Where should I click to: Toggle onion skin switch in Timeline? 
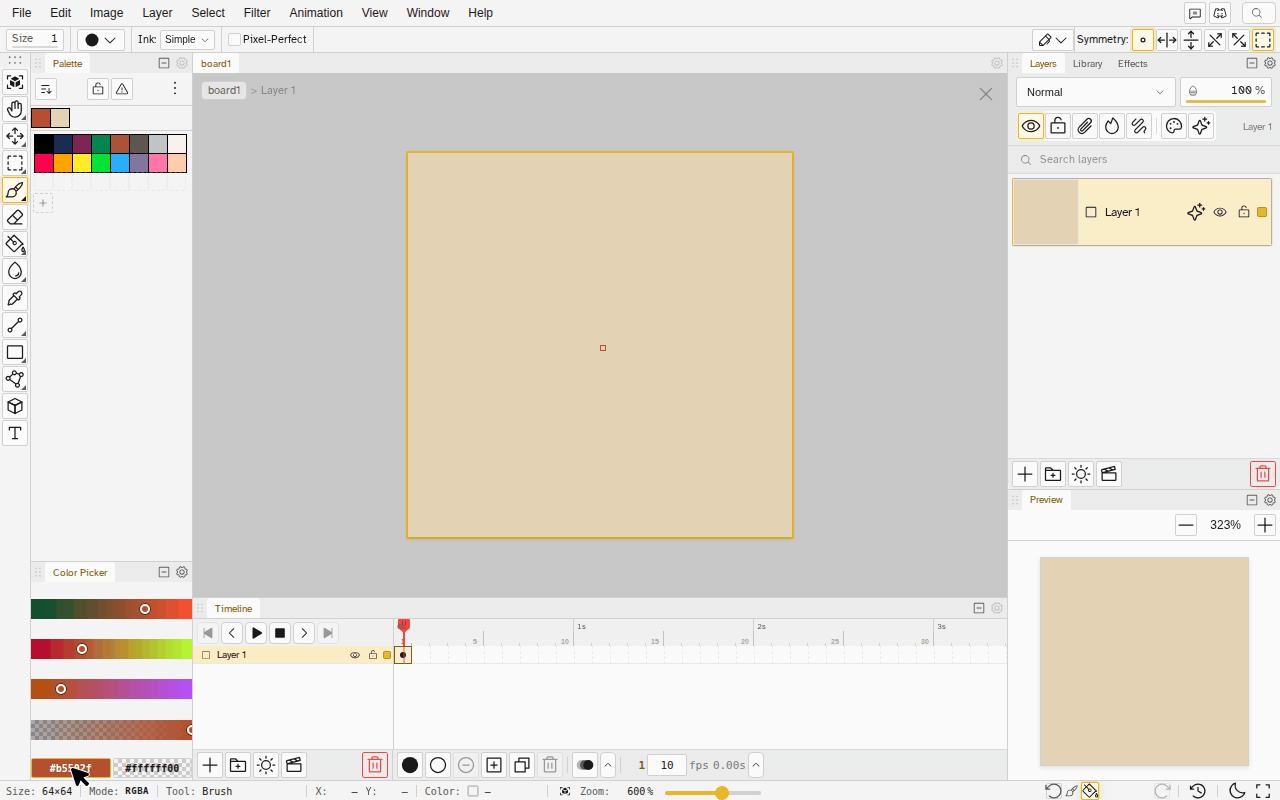(x=585, y=765)
